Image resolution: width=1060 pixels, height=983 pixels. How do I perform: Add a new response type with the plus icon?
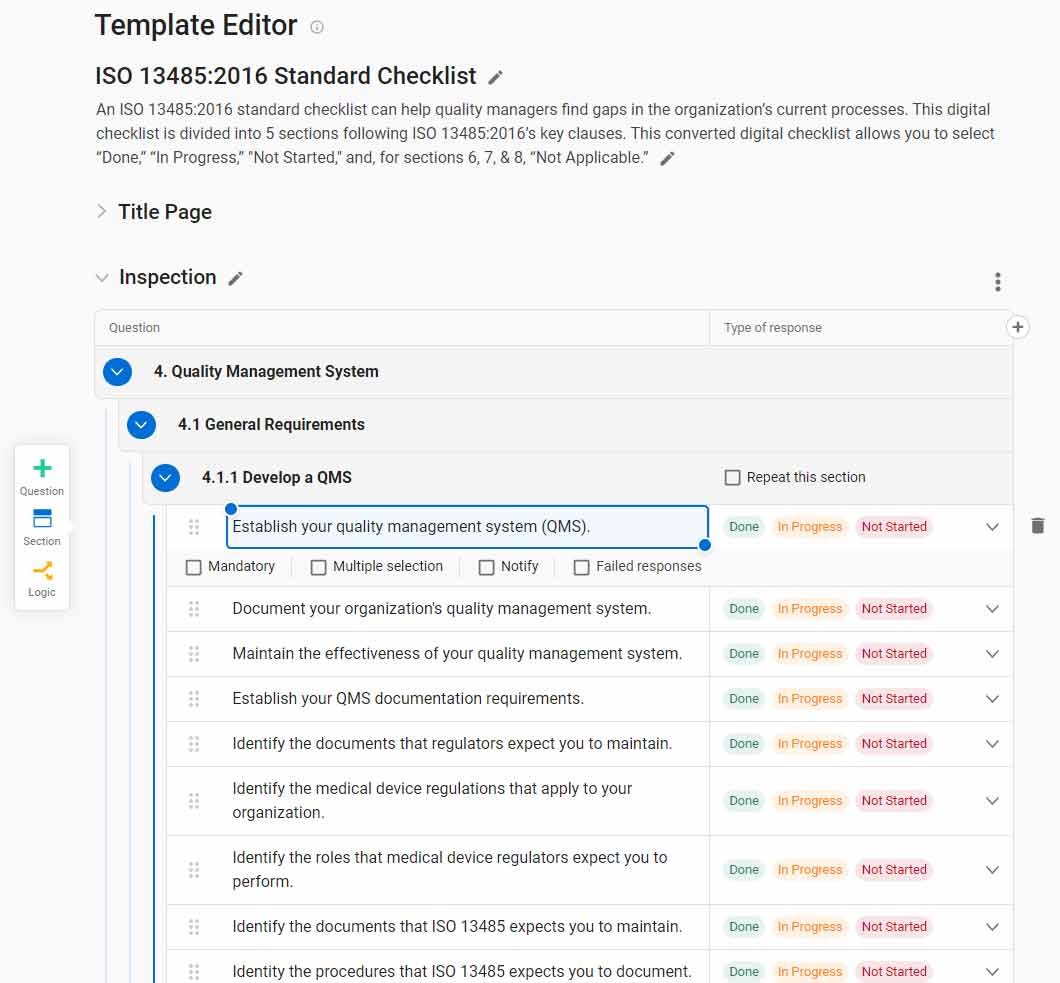pyautogui.click(x=1017, y=327)
